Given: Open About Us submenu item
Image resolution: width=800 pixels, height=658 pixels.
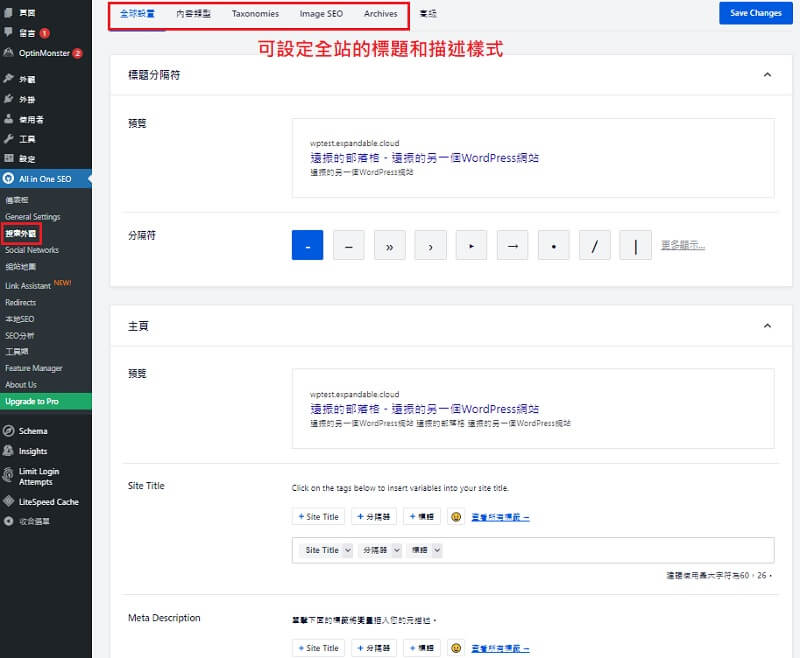Looking at the screenshot, I should click(21, 385).
